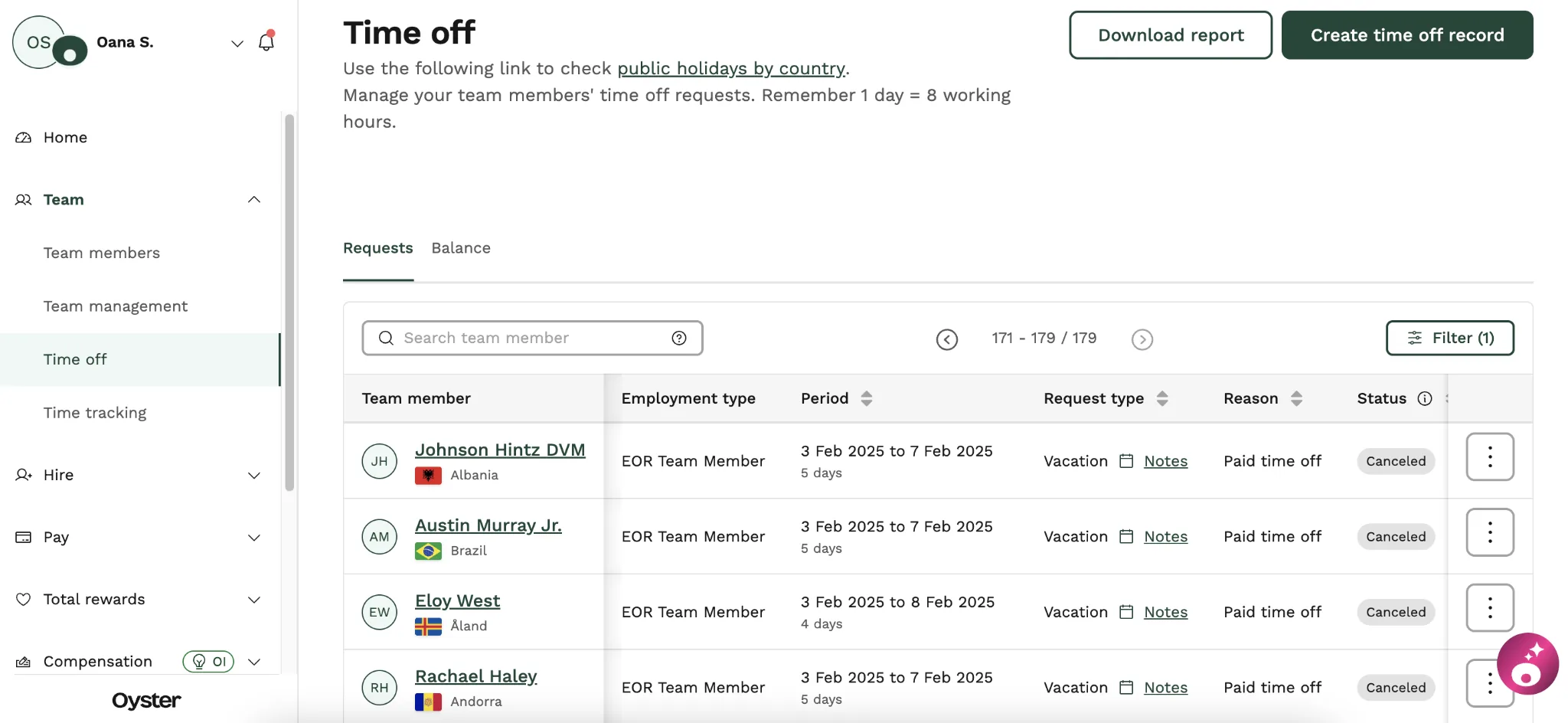Open actions menu for Johnson Hintz DVM
Viewport: 1568px width, 723px height.
(x=1490, y=456)
